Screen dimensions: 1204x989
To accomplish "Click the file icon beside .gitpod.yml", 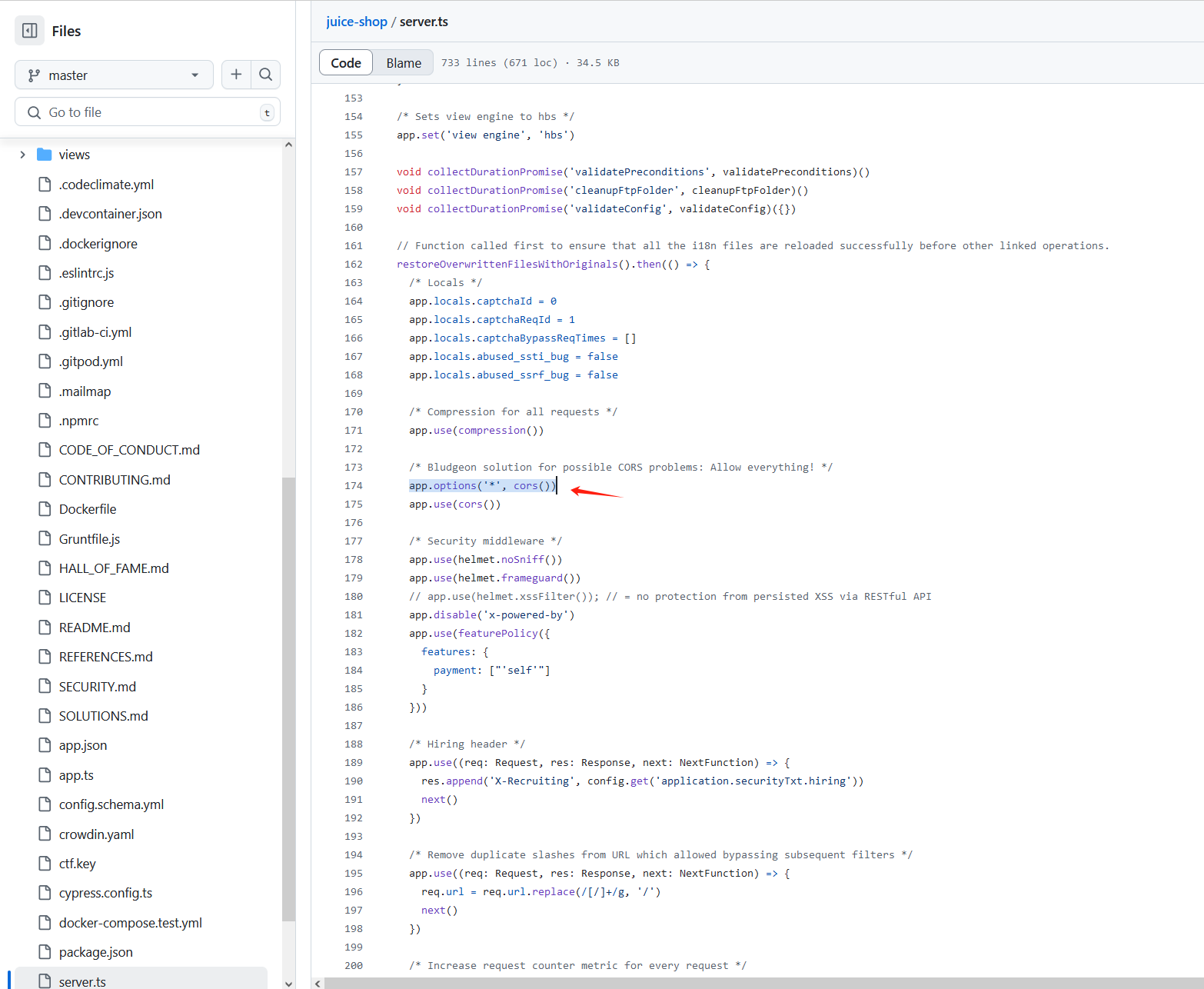I will tap(45, 361).
